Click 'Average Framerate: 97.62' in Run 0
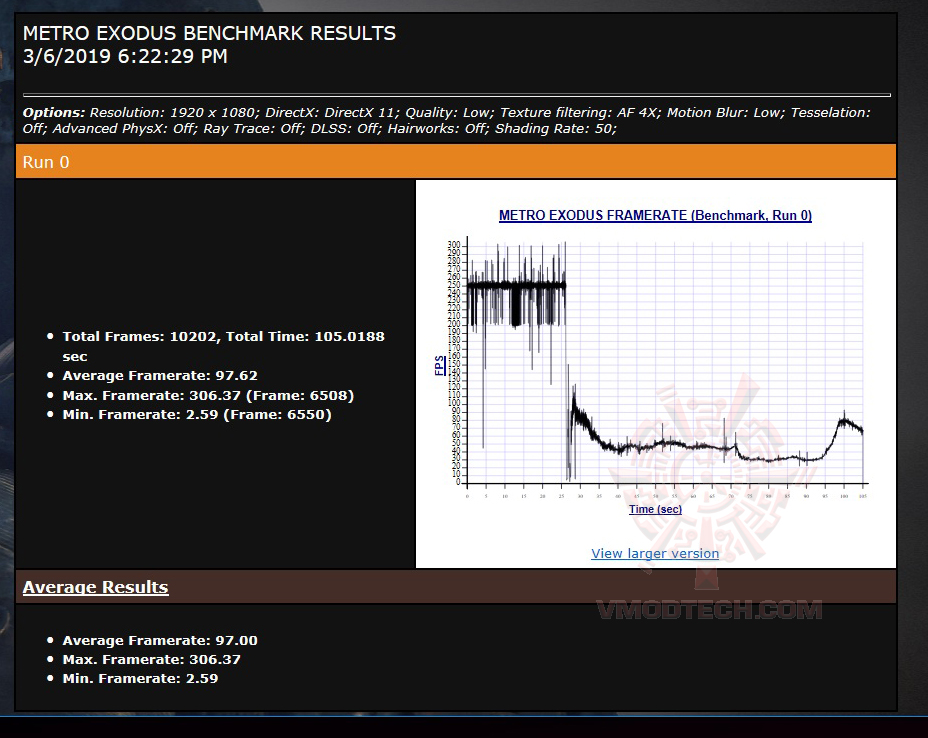 [160, 376]
